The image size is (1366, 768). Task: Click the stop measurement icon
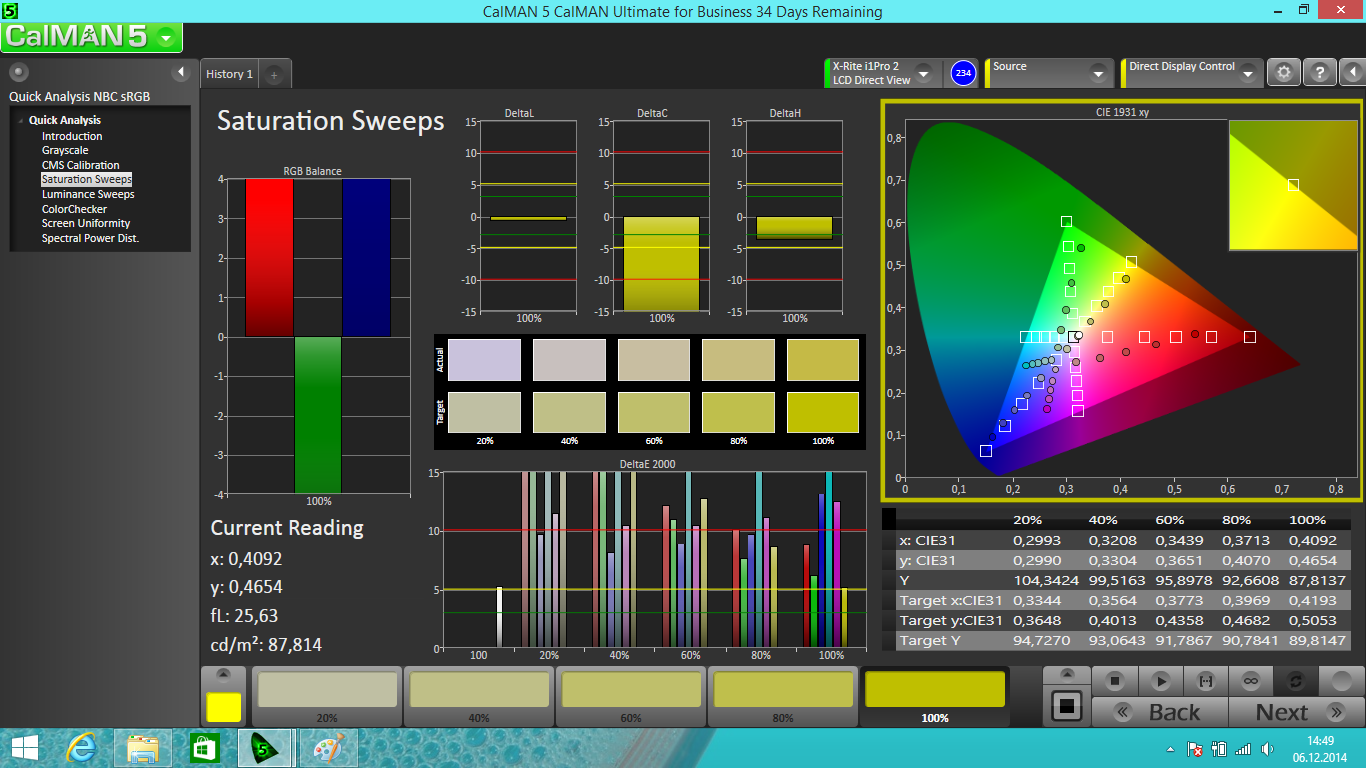tap(1114, 681)
